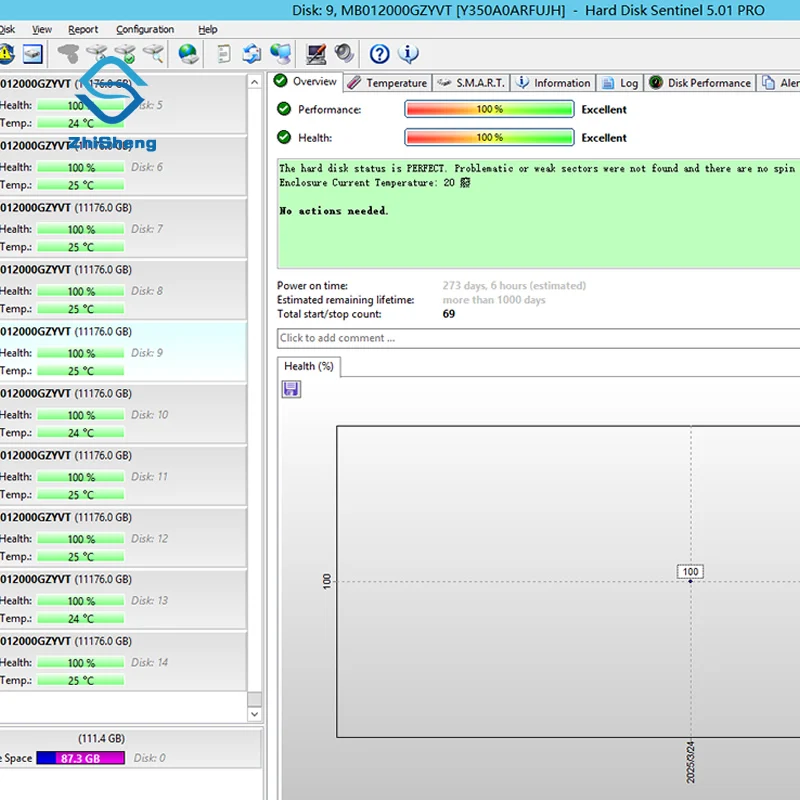Click the disk list scroll down arrow
Screen dimensions: 800x800
254,714
